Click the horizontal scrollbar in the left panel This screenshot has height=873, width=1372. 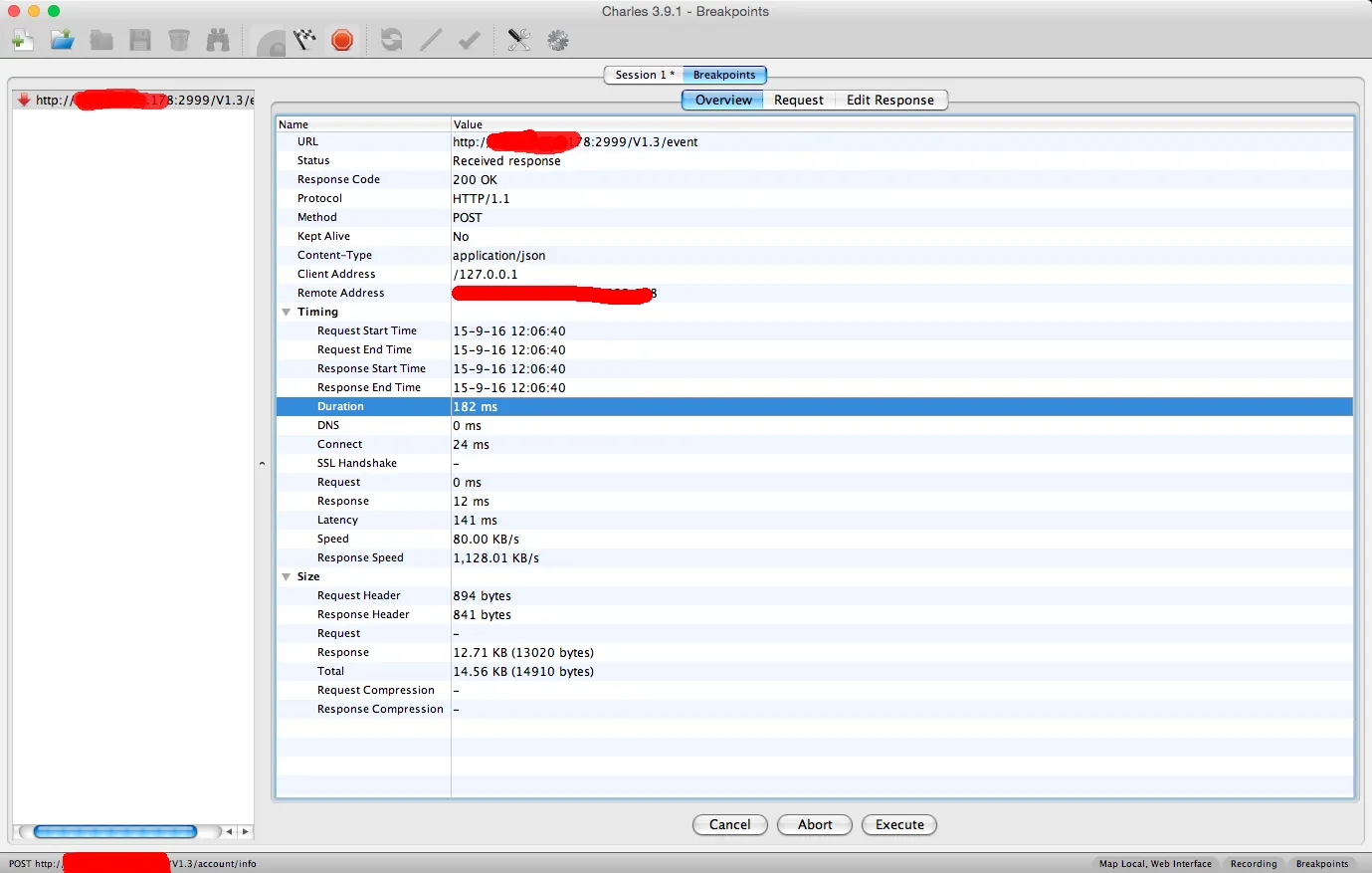click(x=114, y=832)
